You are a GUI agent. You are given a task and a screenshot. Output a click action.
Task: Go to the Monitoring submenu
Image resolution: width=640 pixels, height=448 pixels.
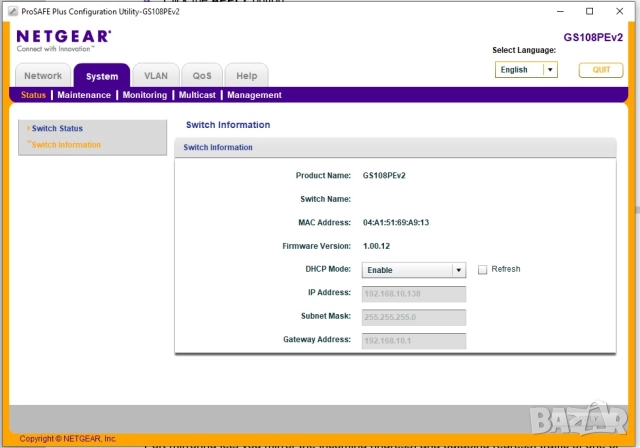pyautogui.click(x=145, y=95)
